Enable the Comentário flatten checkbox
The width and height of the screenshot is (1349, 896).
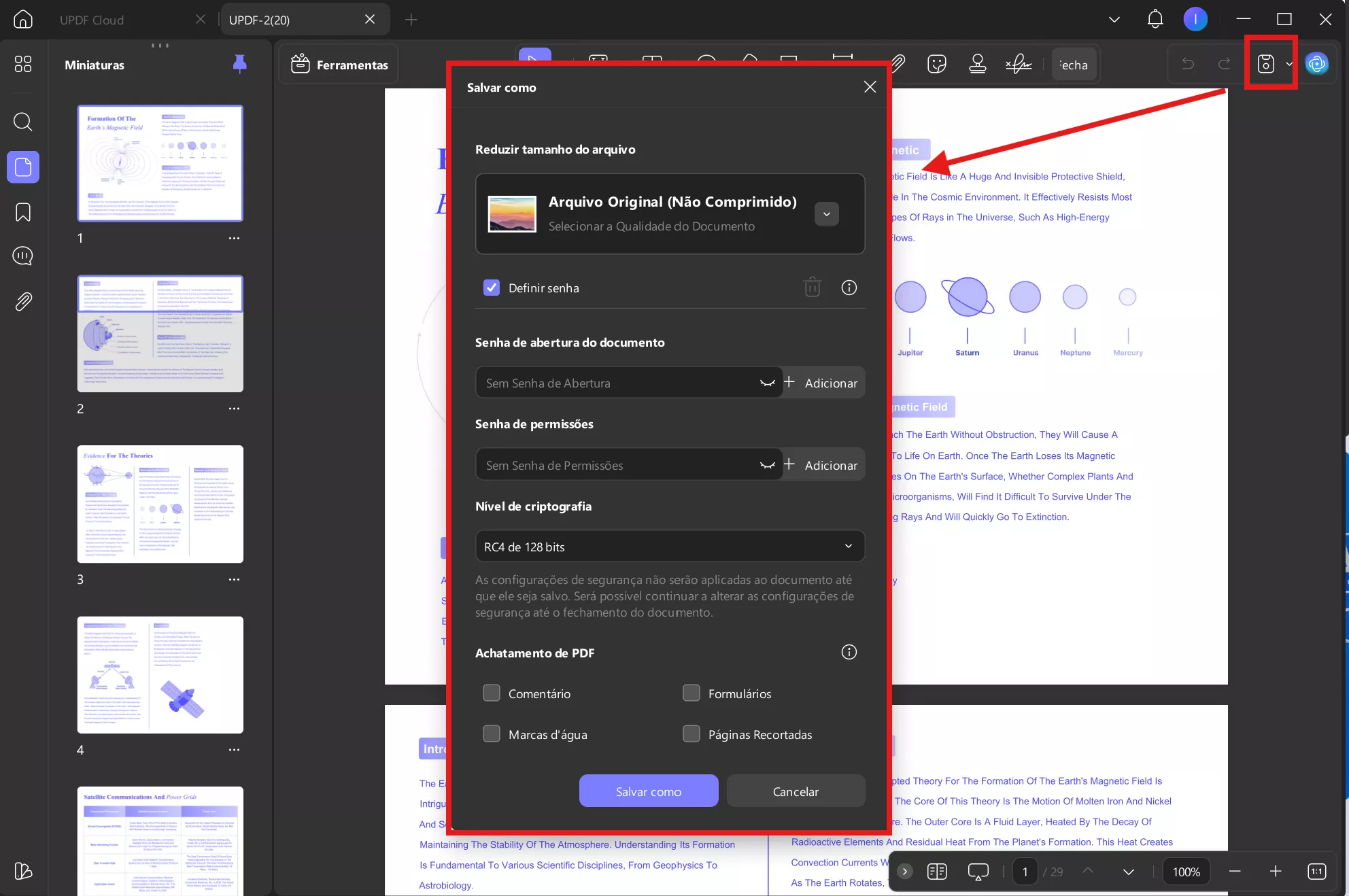click(491, 693)
